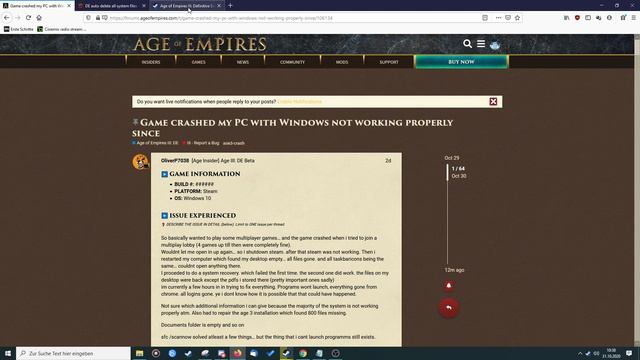Open Firefox application menu button

coord(633,18)
